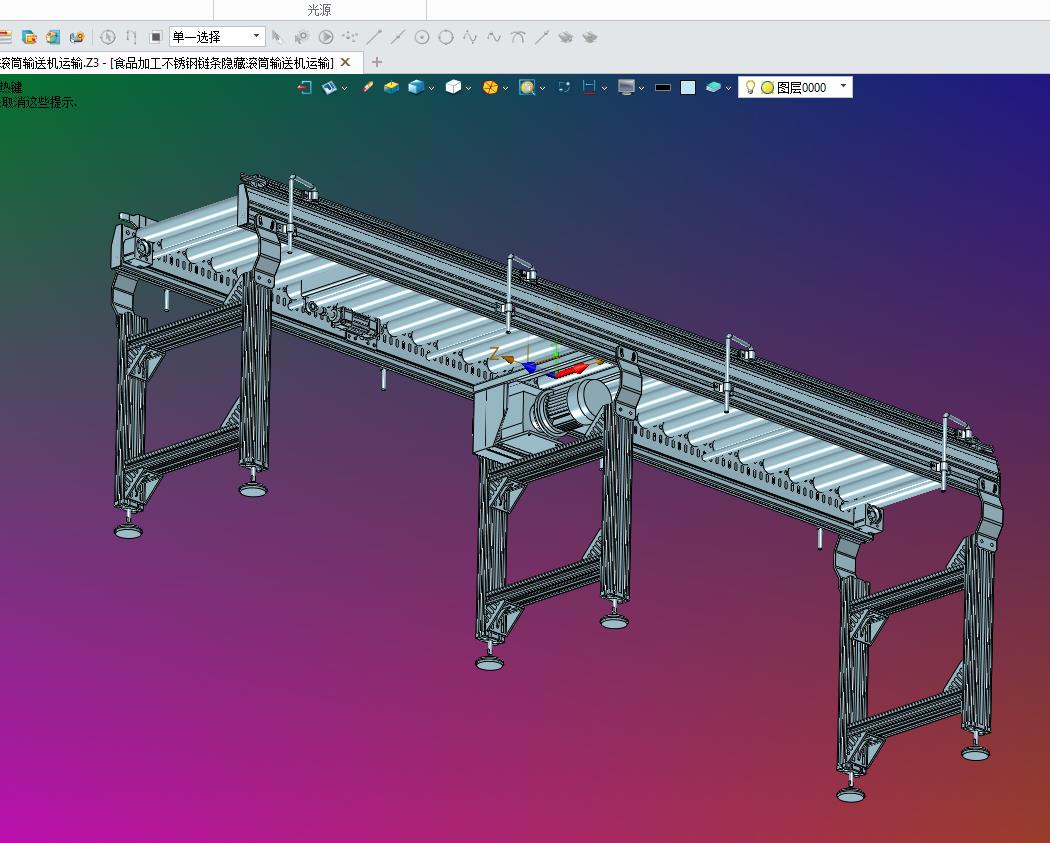Add a new document tab with plus button
Image resolution: width=1050 pixels, height=843 pixels.
pyautogui.click(x=377, y=62)
